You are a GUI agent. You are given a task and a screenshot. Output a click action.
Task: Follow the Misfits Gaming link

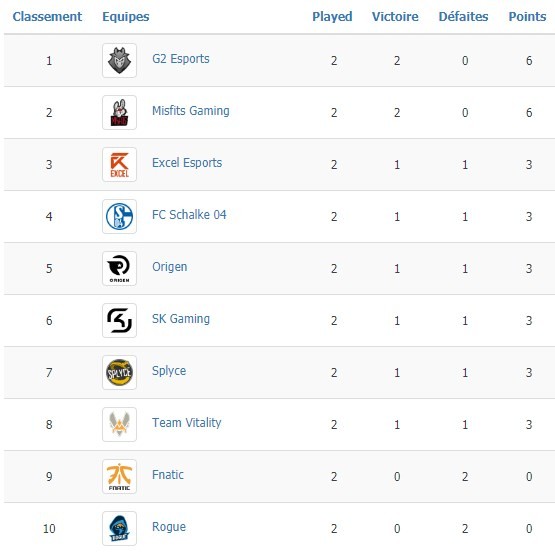191,111
